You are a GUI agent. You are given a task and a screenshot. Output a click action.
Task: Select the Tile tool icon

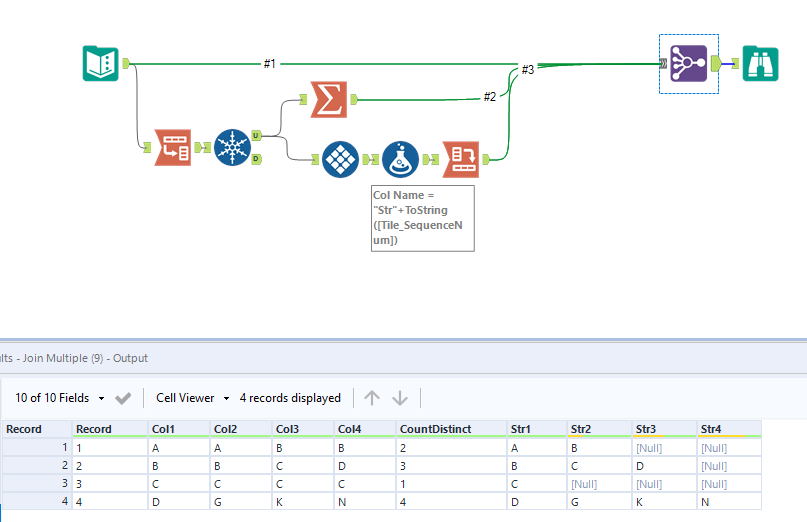coord(340,160)
